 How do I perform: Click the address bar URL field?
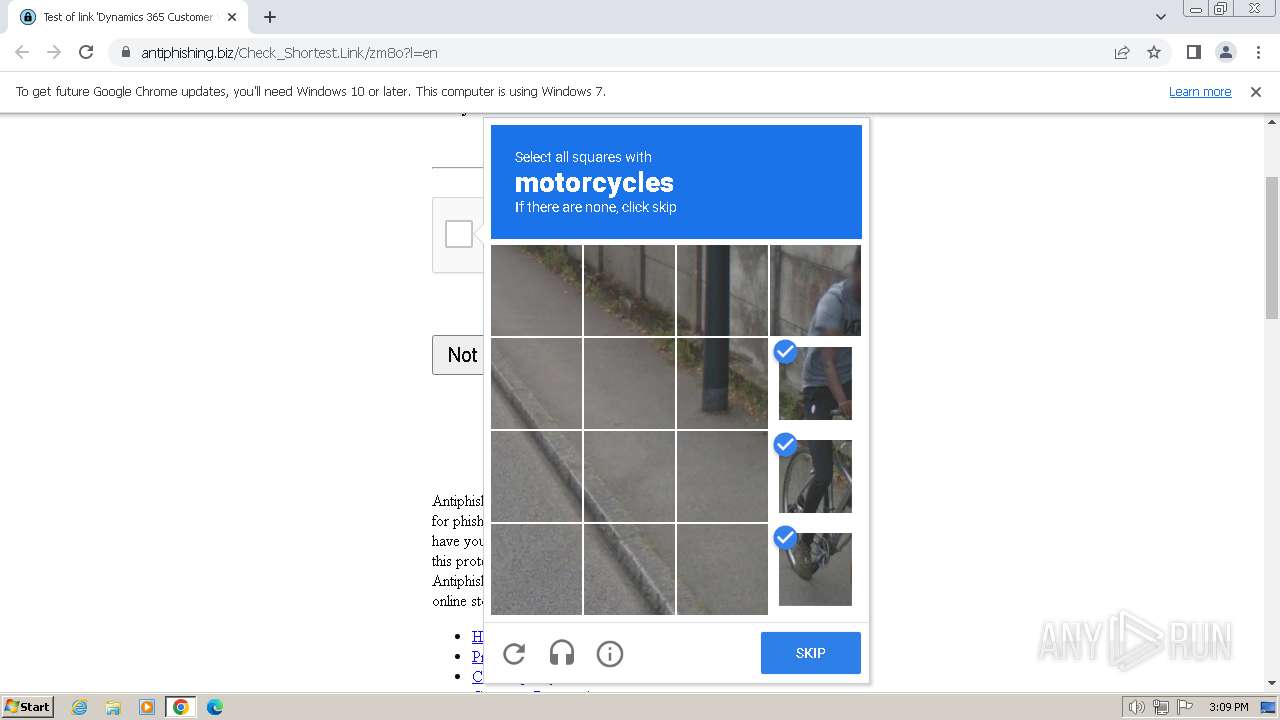click(x=620, y=53)
